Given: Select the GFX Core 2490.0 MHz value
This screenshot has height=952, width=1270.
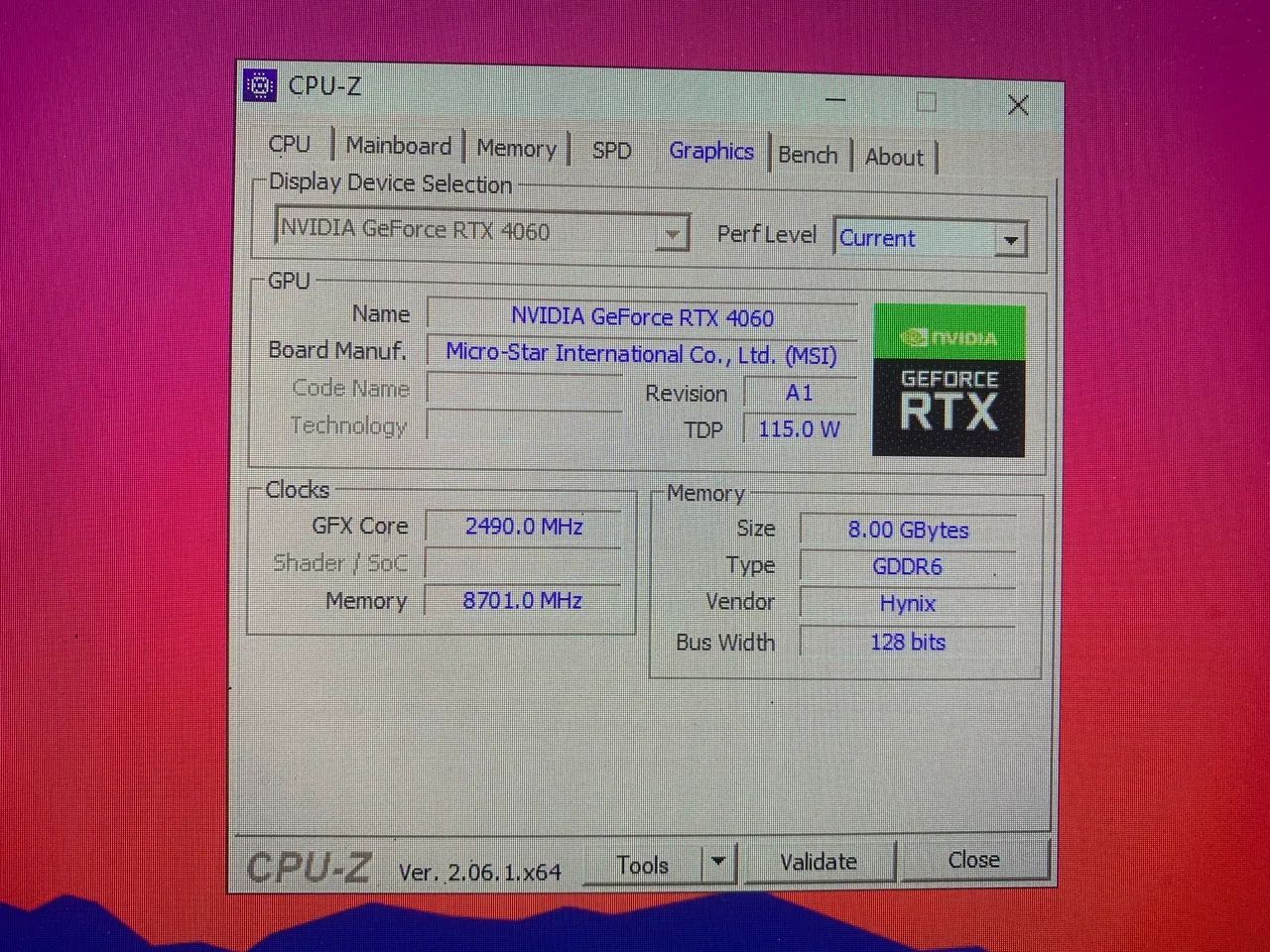Looking at the screenshot, I should coord(524,527).
